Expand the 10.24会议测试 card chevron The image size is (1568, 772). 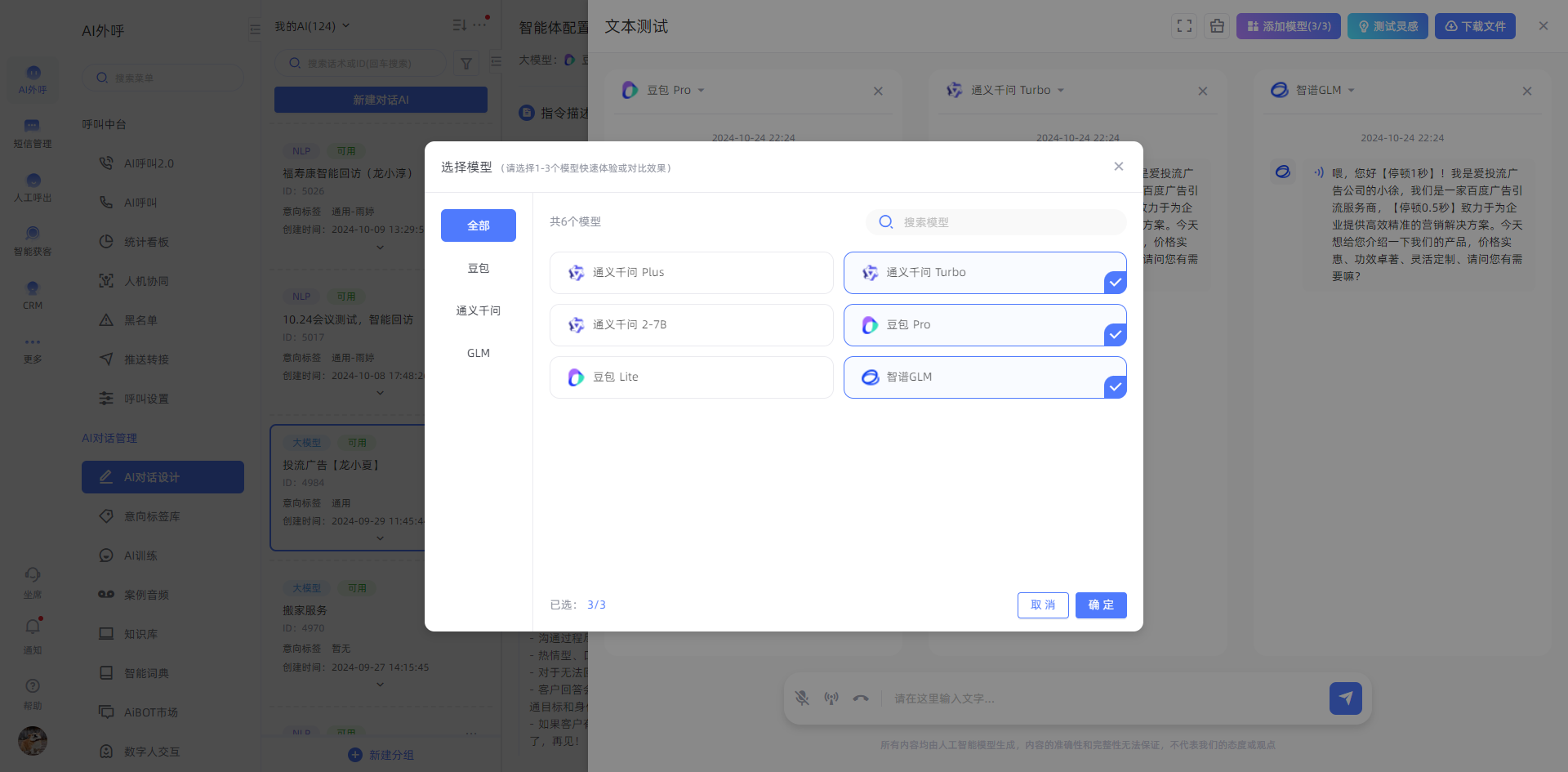(x=380, y=393)
